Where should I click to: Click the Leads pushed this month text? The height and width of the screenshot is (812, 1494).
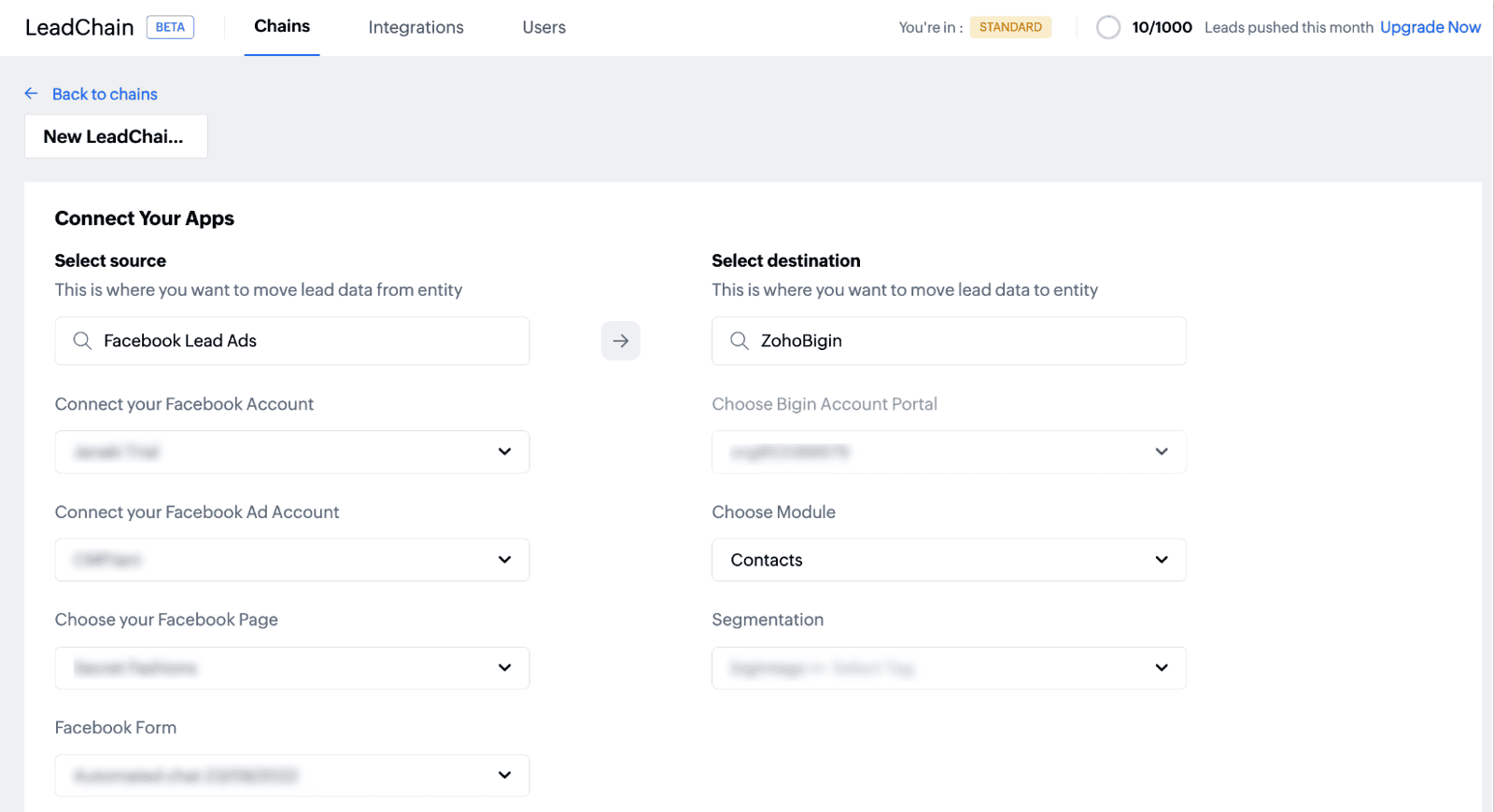pos(1289,27)
